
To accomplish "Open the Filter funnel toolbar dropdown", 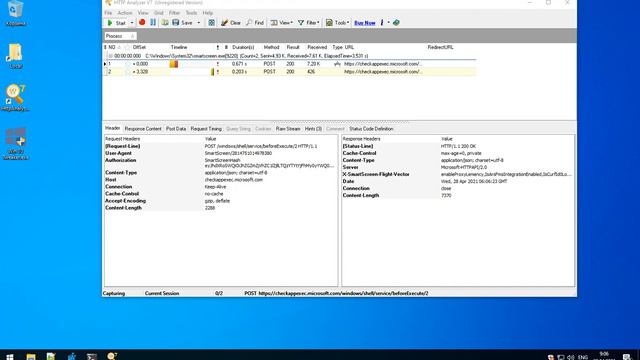I will point(309,23).
